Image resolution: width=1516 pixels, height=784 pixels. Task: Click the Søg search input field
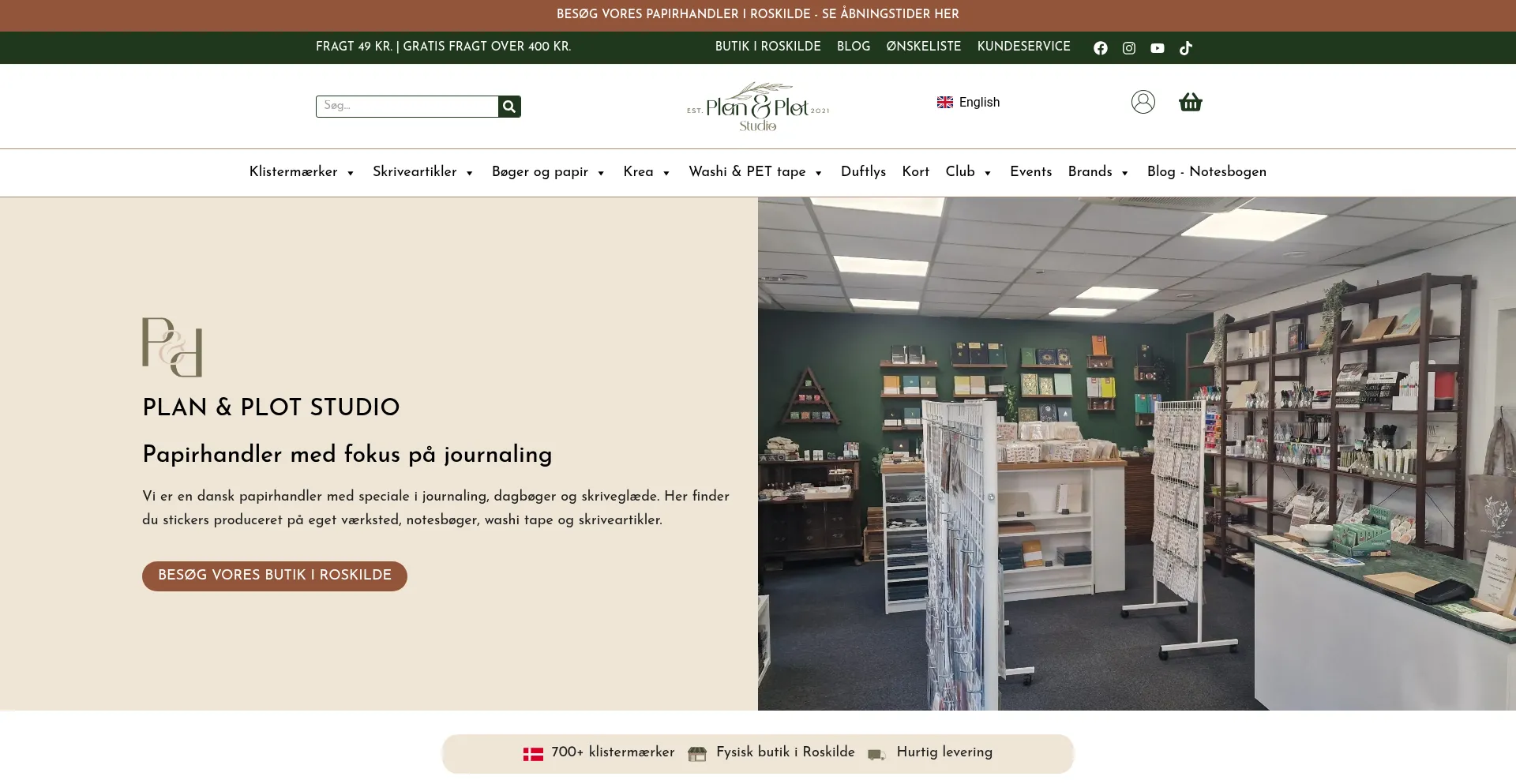(407, 106)
